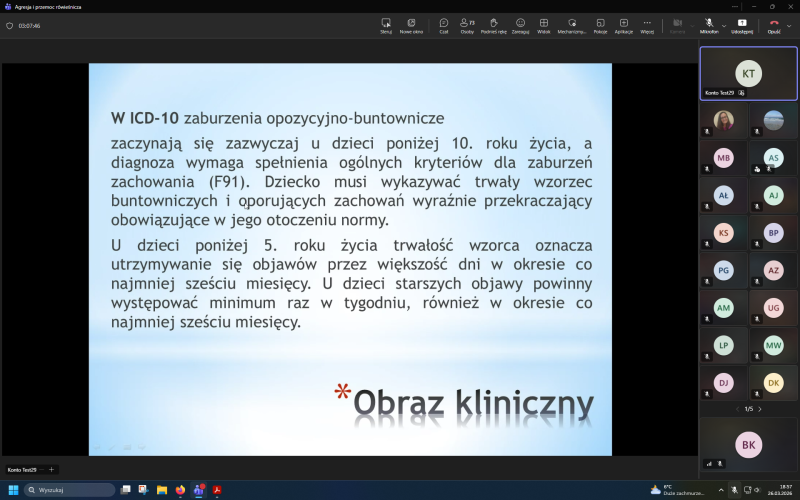The height and width of the screenshot is (500, 800).
Task: Leave meeting with the Opuść button
Action: [773, 25]
